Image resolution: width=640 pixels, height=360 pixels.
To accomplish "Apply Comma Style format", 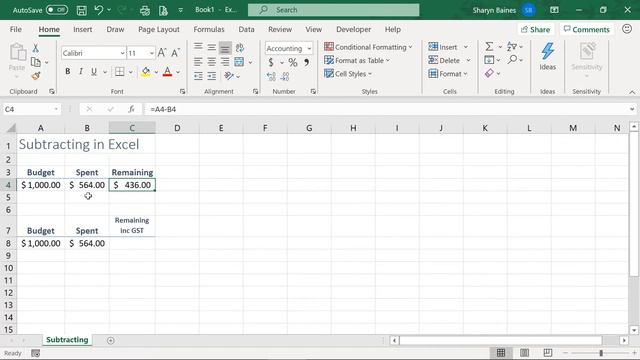I will click(306, 62).
